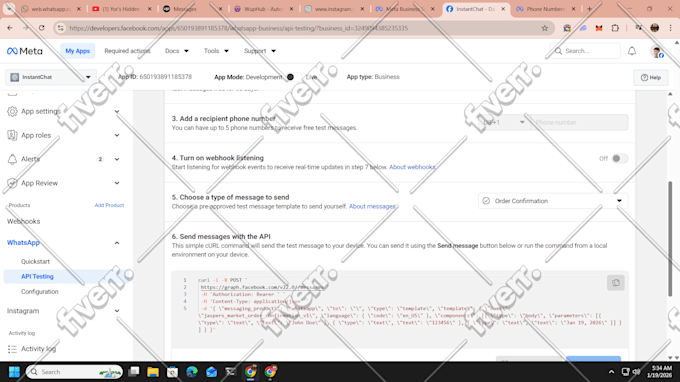Screen dimensions: 680x382
Task: Click Add Product link
Action: coord(109,205)
